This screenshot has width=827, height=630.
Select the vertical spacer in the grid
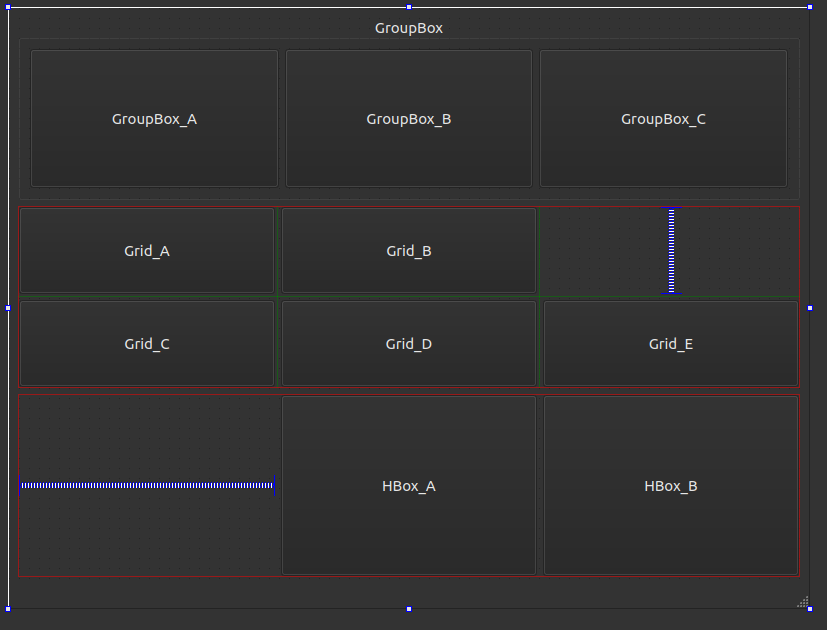coord(671,251)
